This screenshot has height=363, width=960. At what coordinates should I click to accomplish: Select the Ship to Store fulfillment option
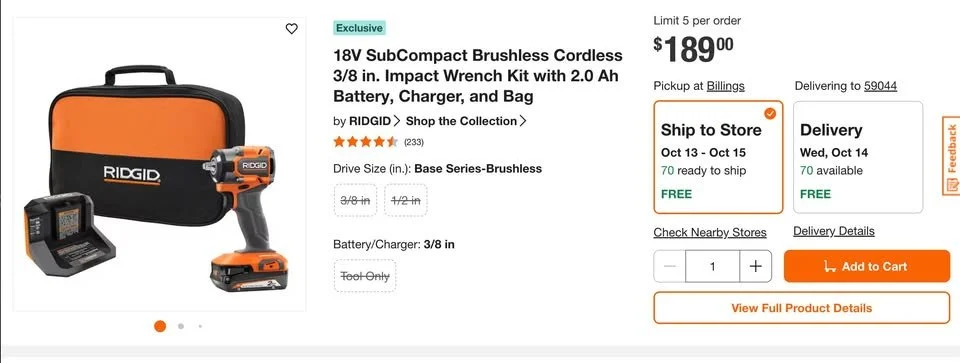click(718, 157)
